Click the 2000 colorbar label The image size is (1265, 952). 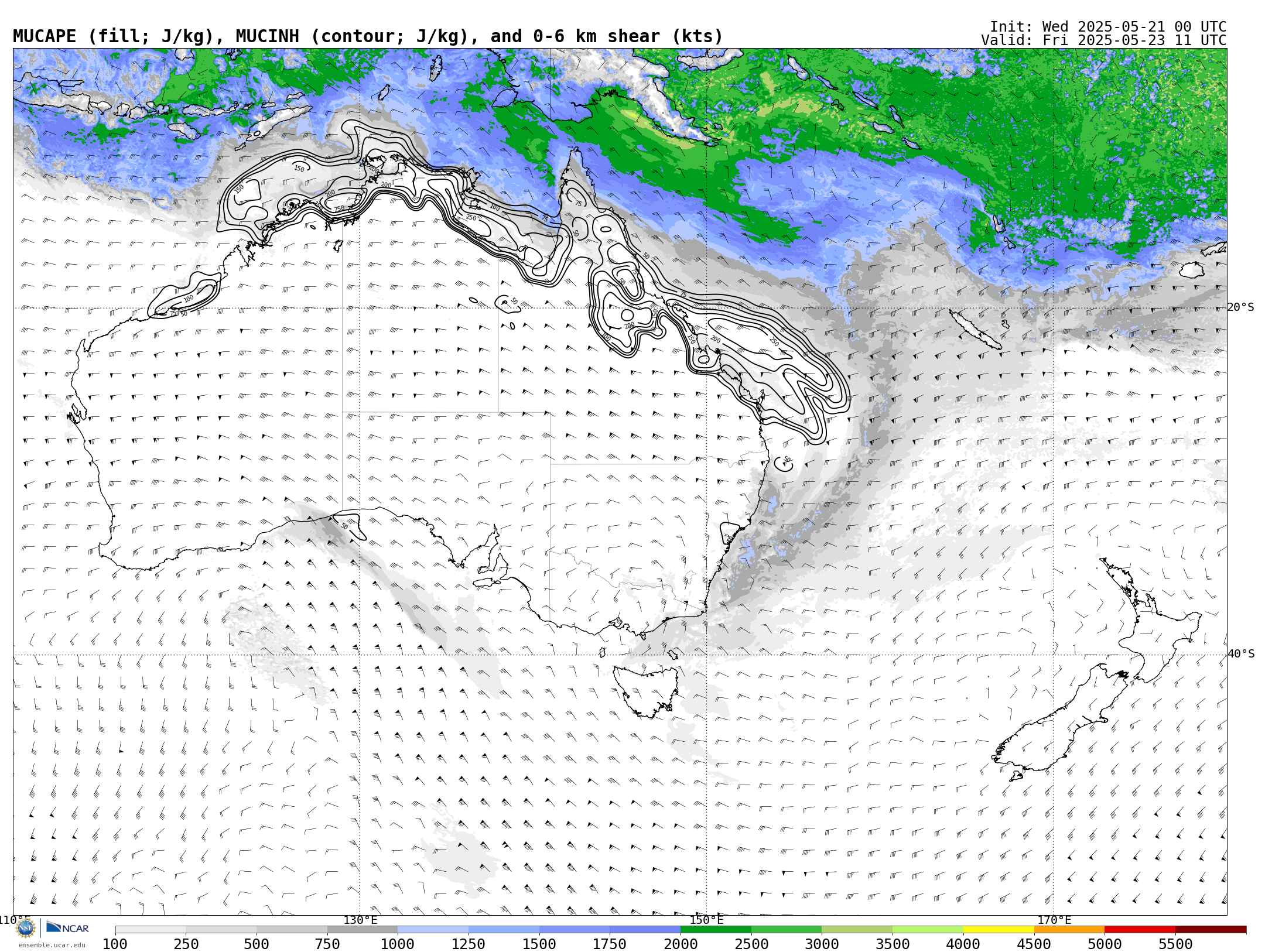click(x=681, y=944)
